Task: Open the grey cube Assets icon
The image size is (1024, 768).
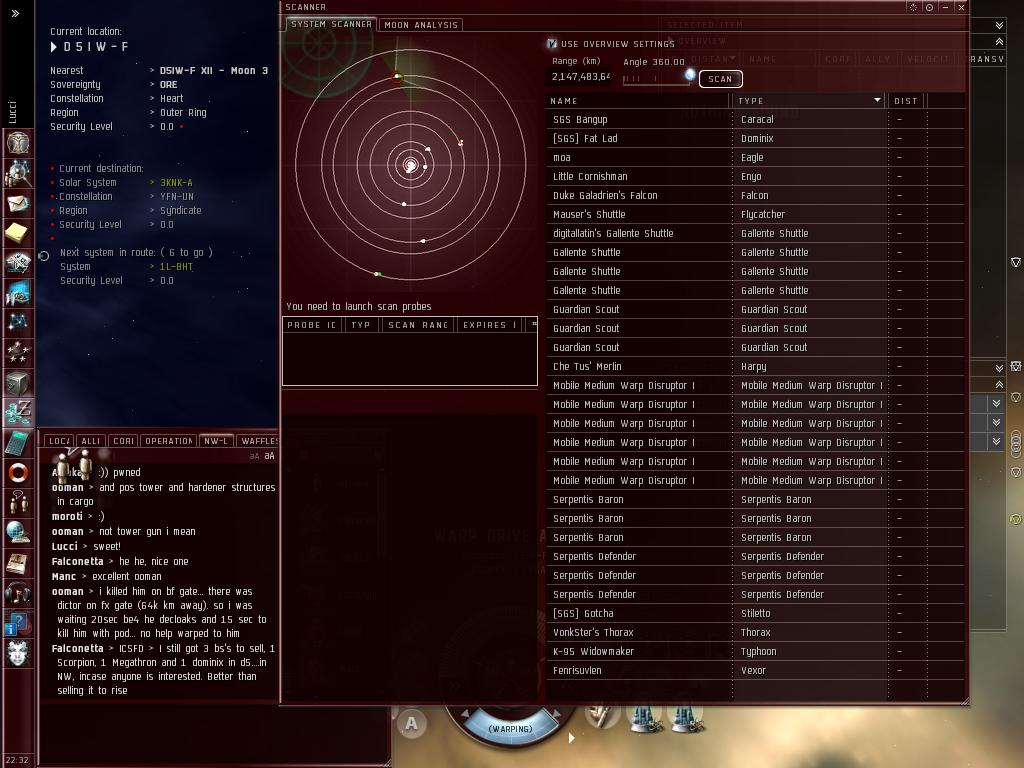Action: (18, 383)
